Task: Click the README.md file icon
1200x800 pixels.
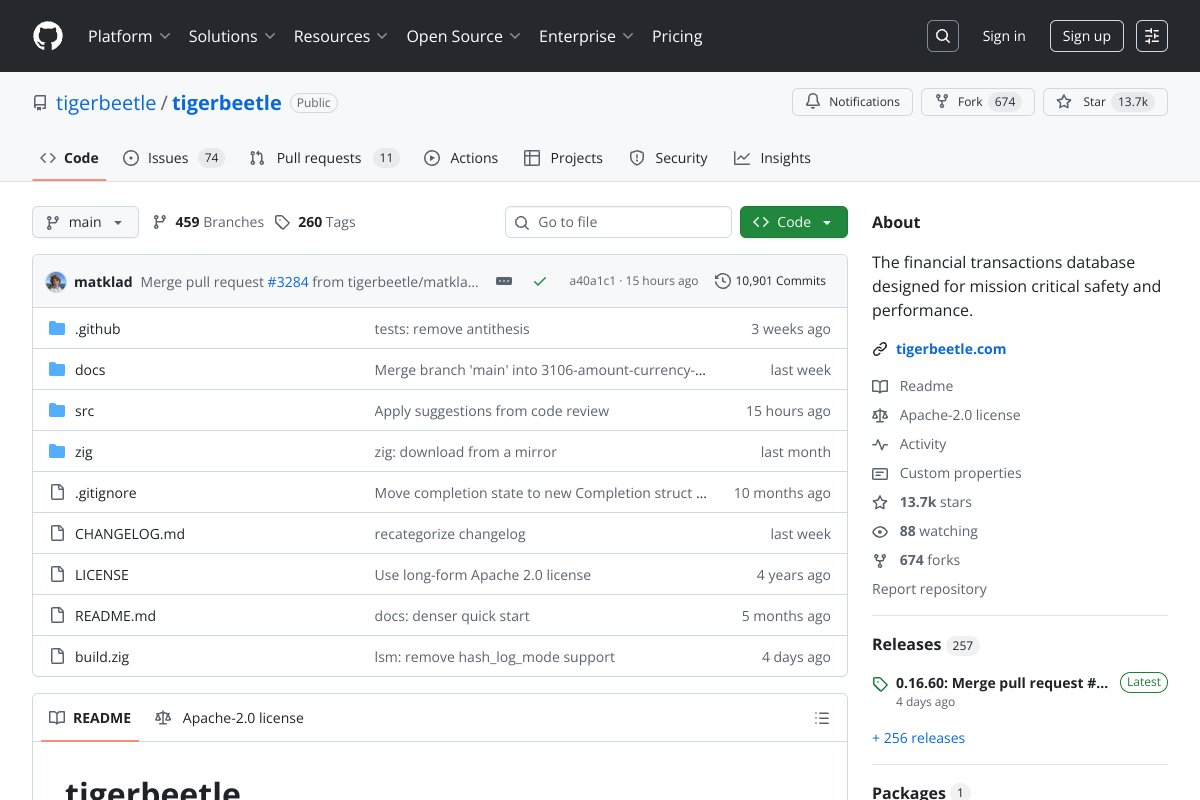Action: coord(57,615)
